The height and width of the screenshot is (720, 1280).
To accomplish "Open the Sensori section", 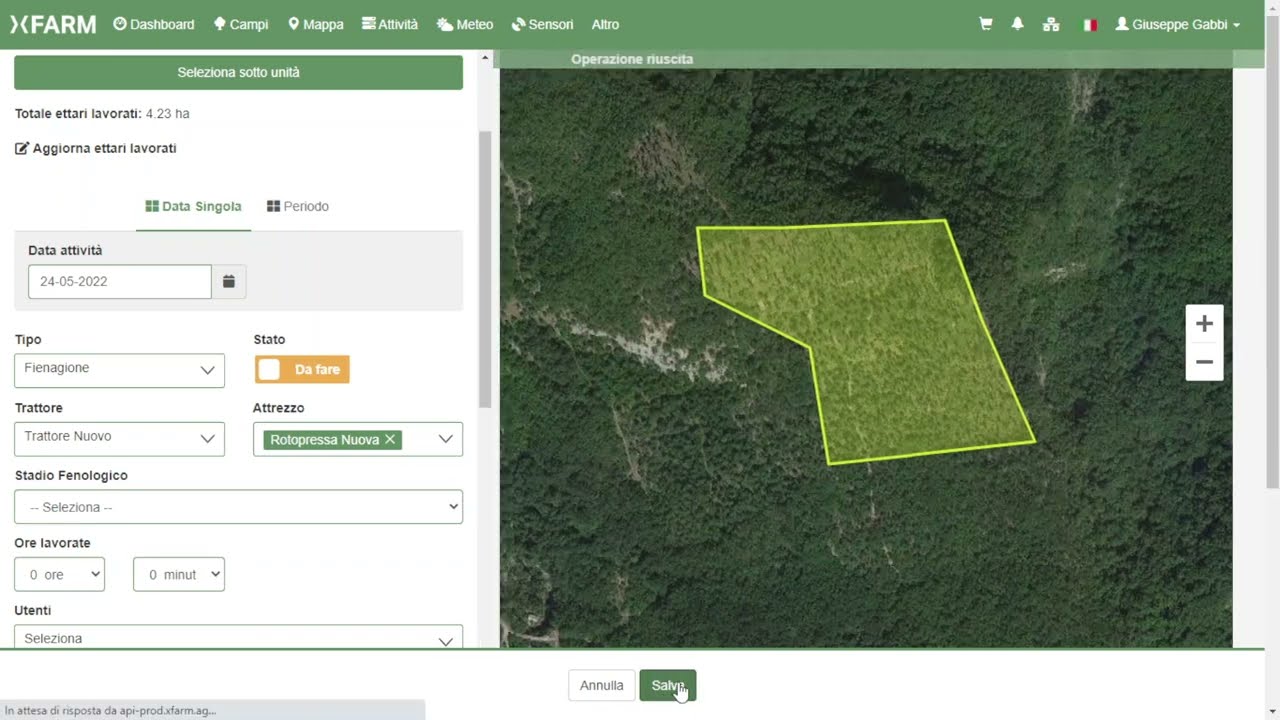I will click(x=542, y=24).
